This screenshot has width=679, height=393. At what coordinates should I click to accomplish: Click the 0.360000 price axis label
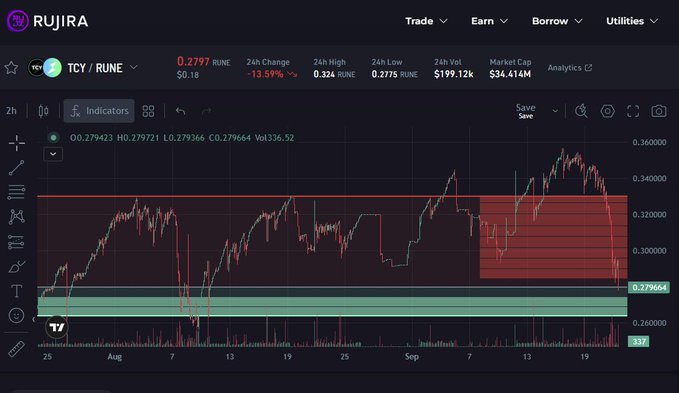[x=649, y=142]
